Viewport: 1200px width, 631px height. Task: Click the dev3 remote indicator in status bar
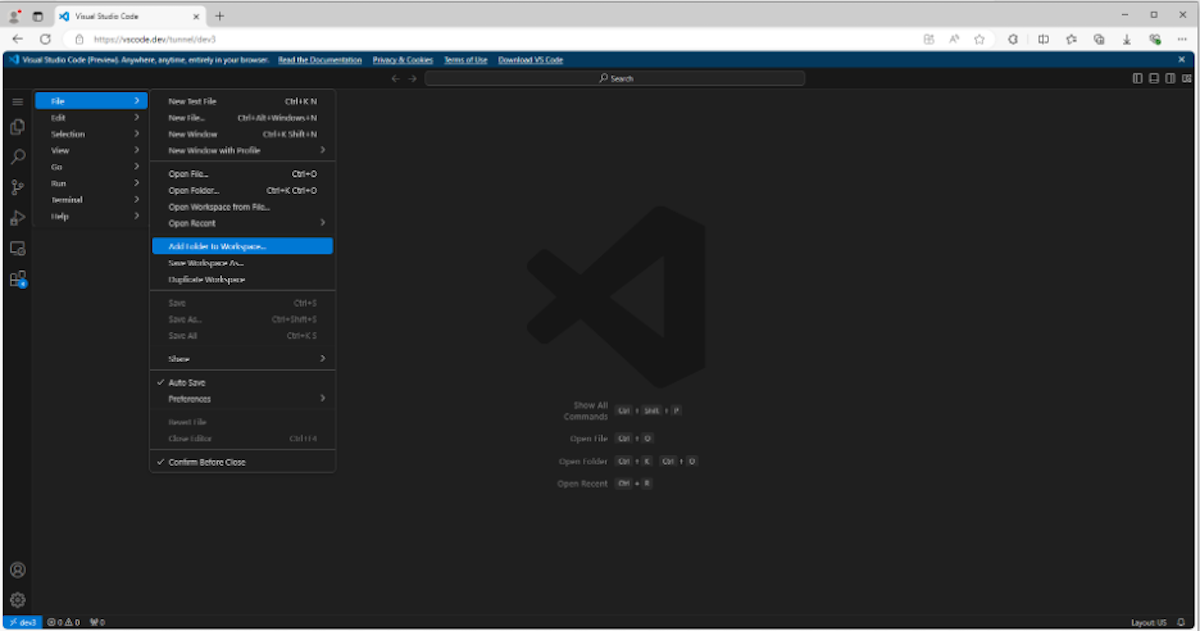click(22, 622)
